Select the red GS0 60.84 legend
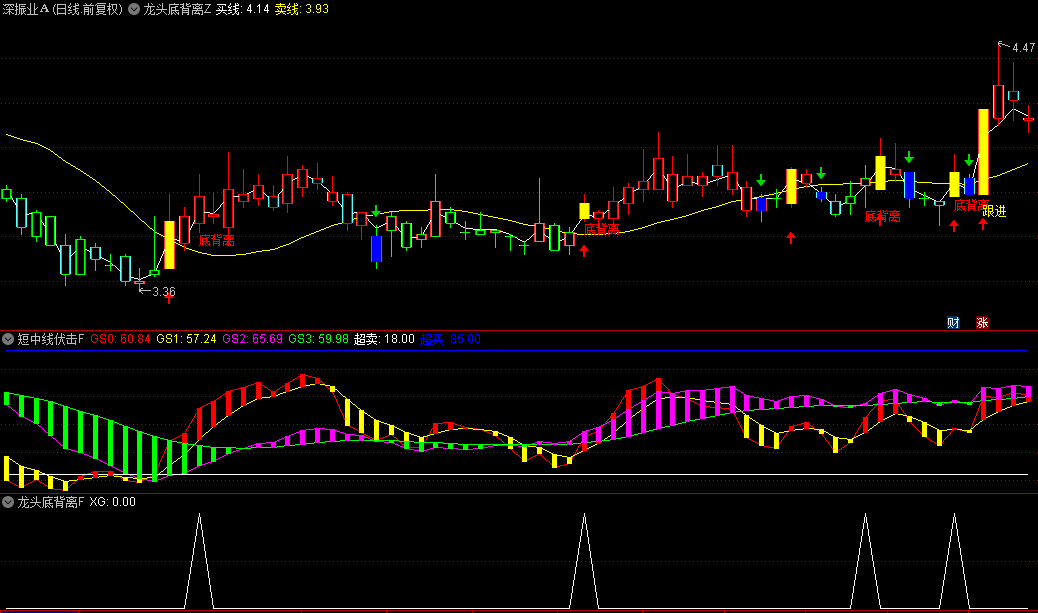The height and width of the screenshot is (613, 1038). (120, 339)
